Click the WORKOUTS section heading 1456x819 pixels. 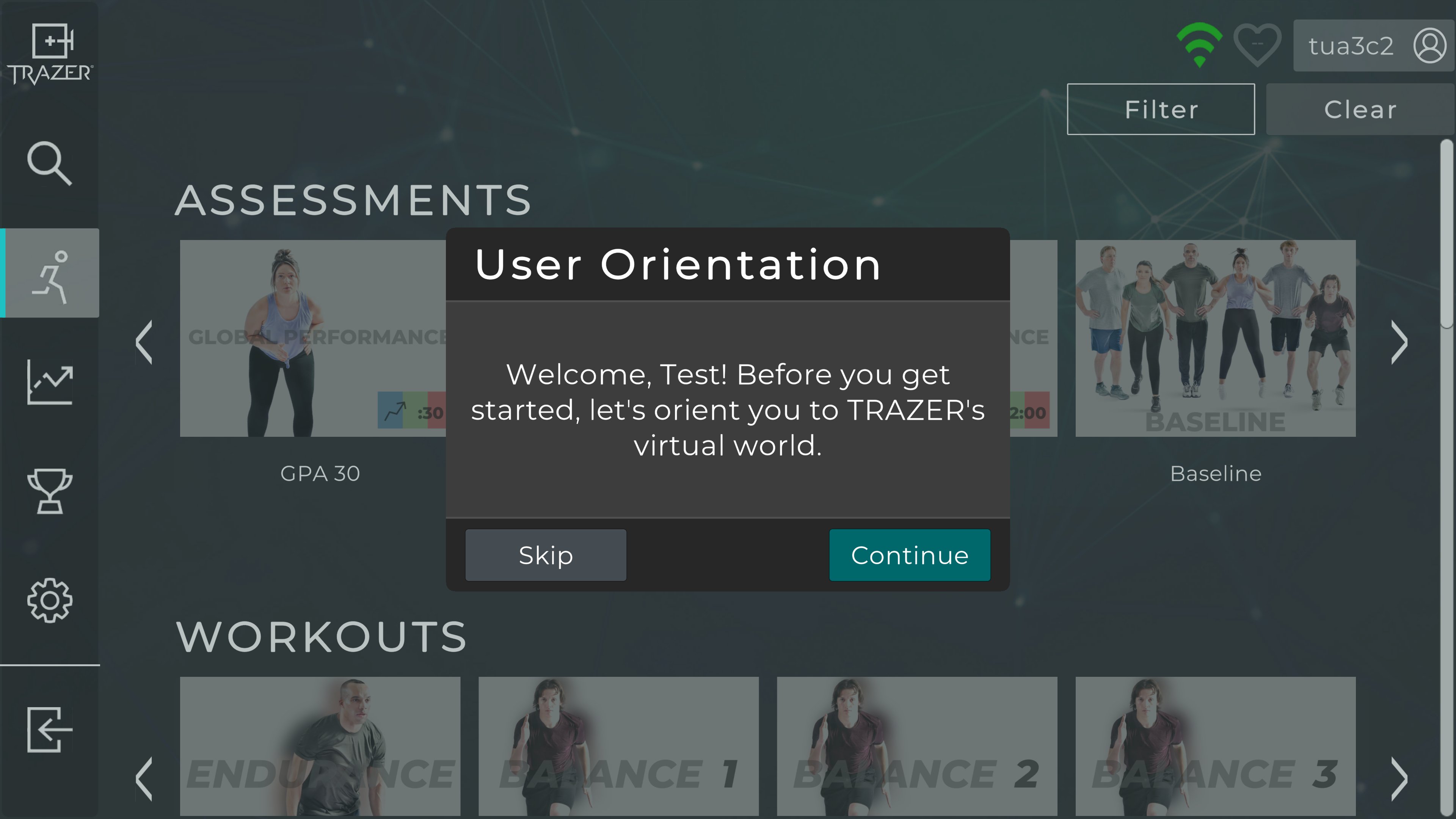click(x=322, y=637)
